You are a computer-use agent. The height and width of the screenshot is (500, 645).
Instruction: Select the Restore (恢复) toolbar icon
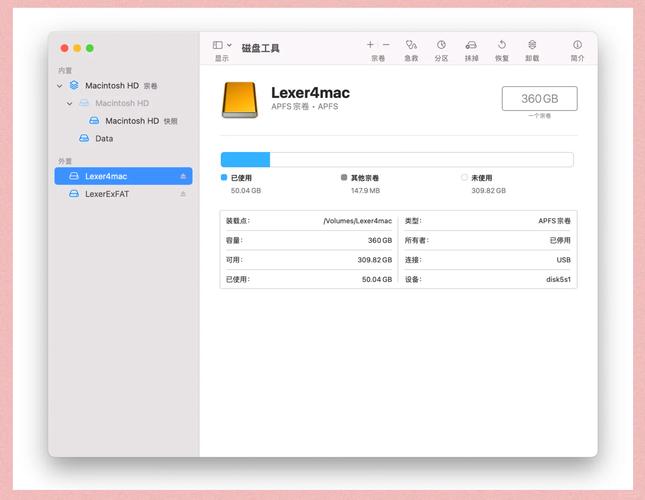click(x=502, y=44)
